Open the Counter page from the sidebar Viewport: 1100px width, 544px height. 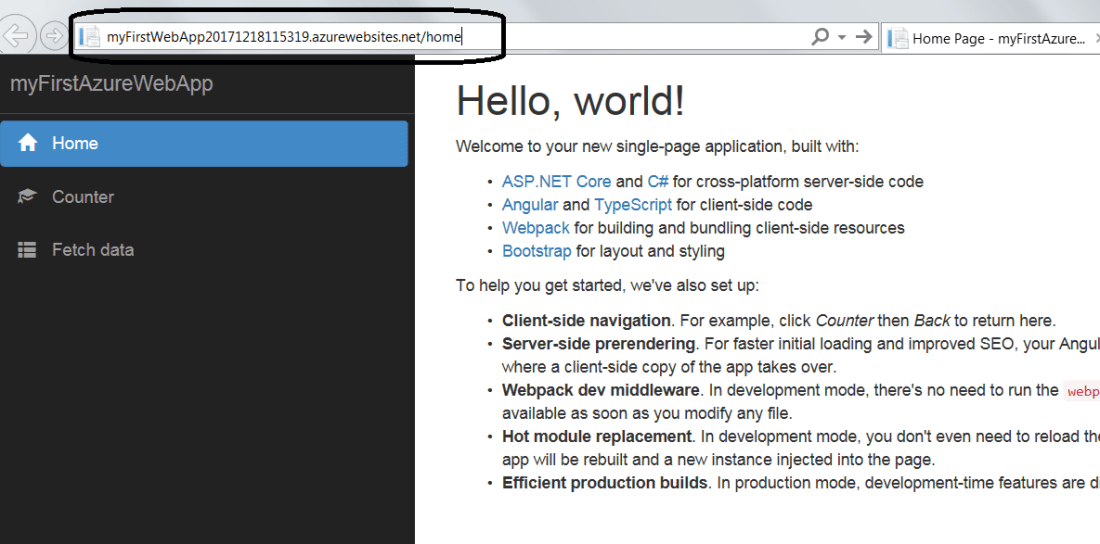click(82, 197)
